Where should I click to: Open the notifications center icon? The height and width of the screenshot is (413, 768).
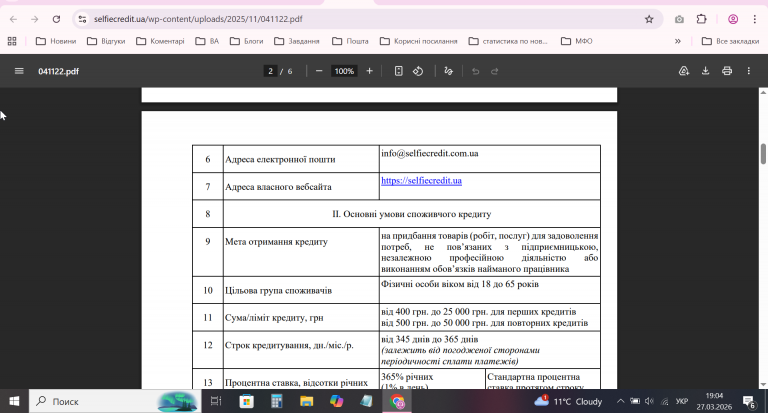[x=749, y=401]
